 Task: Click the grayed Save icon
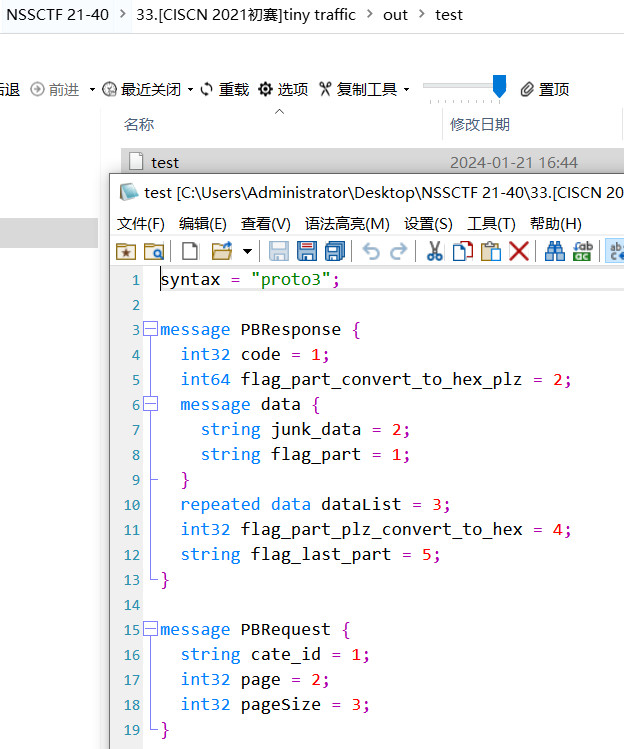tap(279, 251)
